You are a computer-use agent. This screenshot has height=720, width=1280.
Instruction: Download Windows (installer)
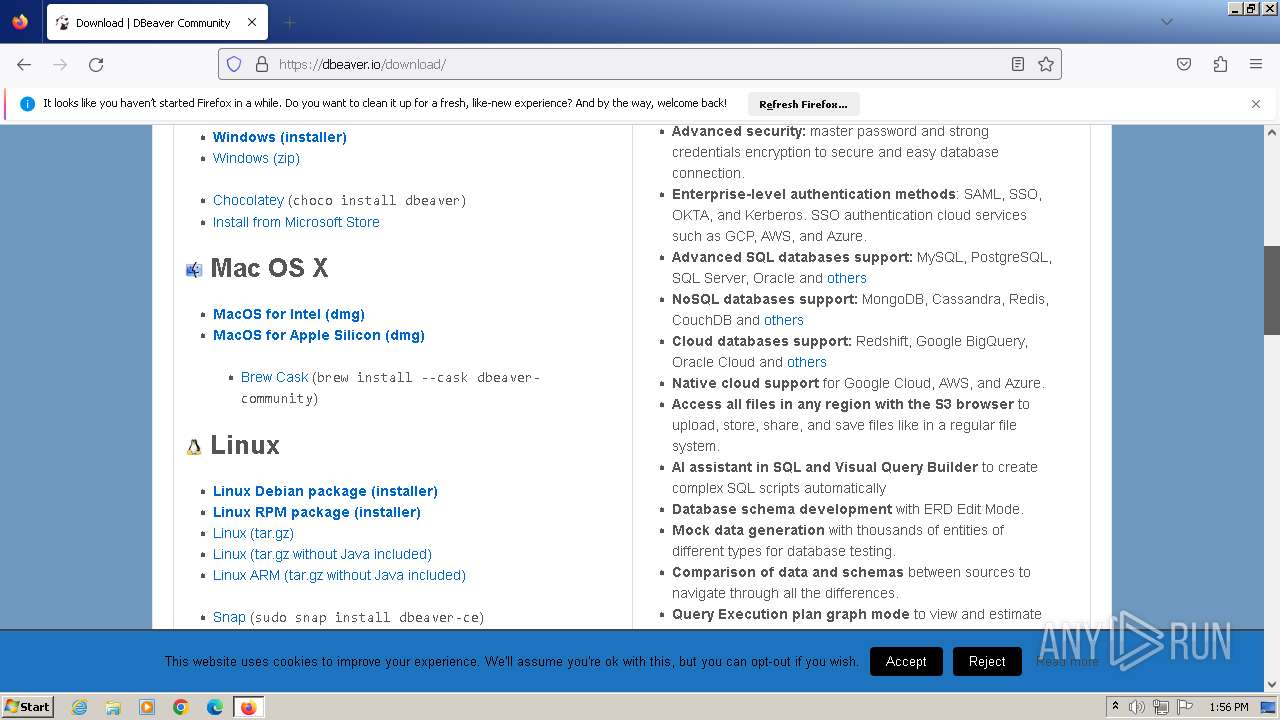280,137
